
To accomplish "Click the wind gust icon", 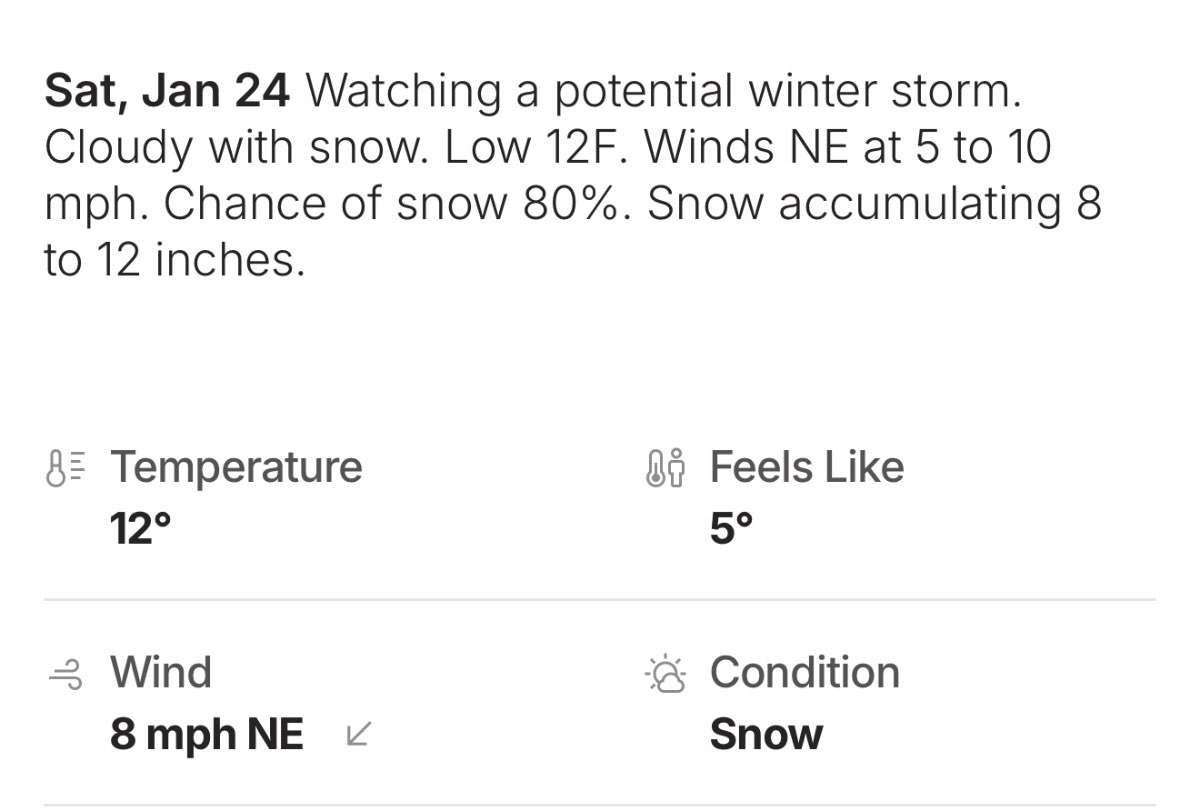I will pyautogui.click(x=66, y=675).
